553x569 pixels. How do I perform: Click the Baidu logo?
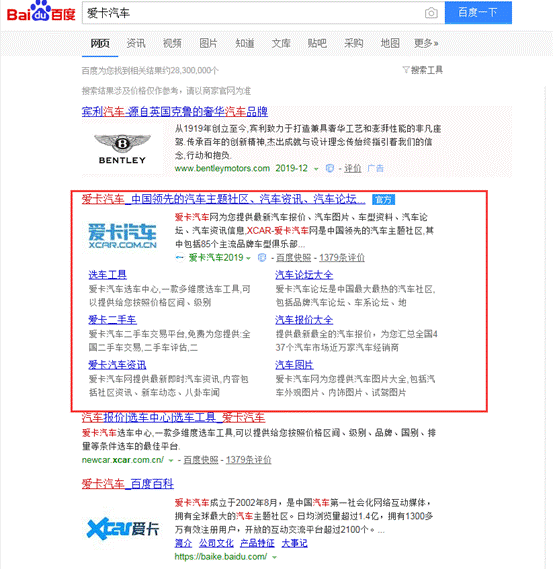41,12
